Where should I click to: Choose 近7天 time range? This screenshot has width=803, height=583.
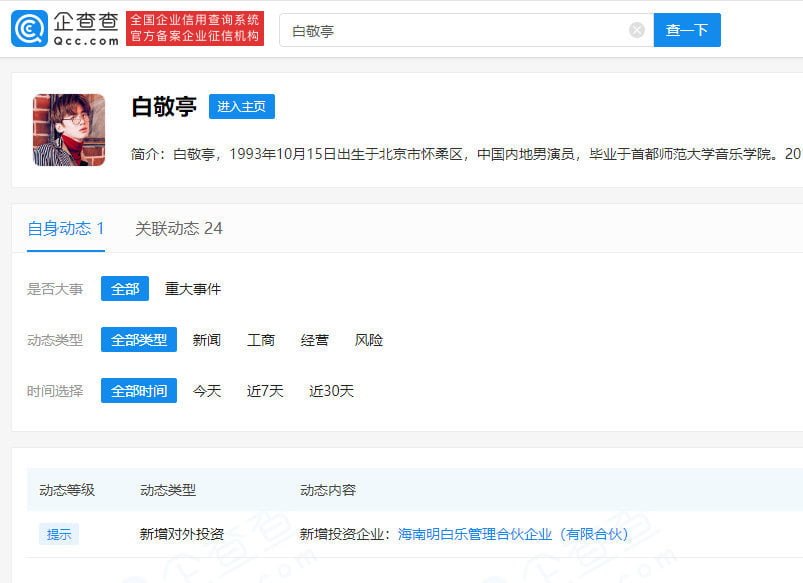click(x=265, y=391)
